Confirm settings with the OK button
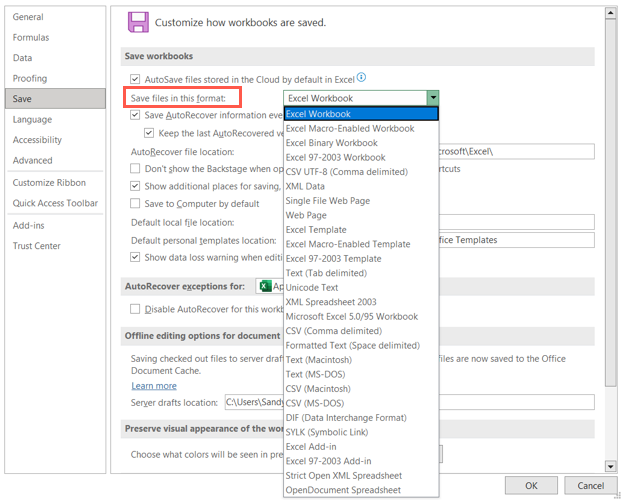Viewport: 622px width, 500px height. (531, 485)
